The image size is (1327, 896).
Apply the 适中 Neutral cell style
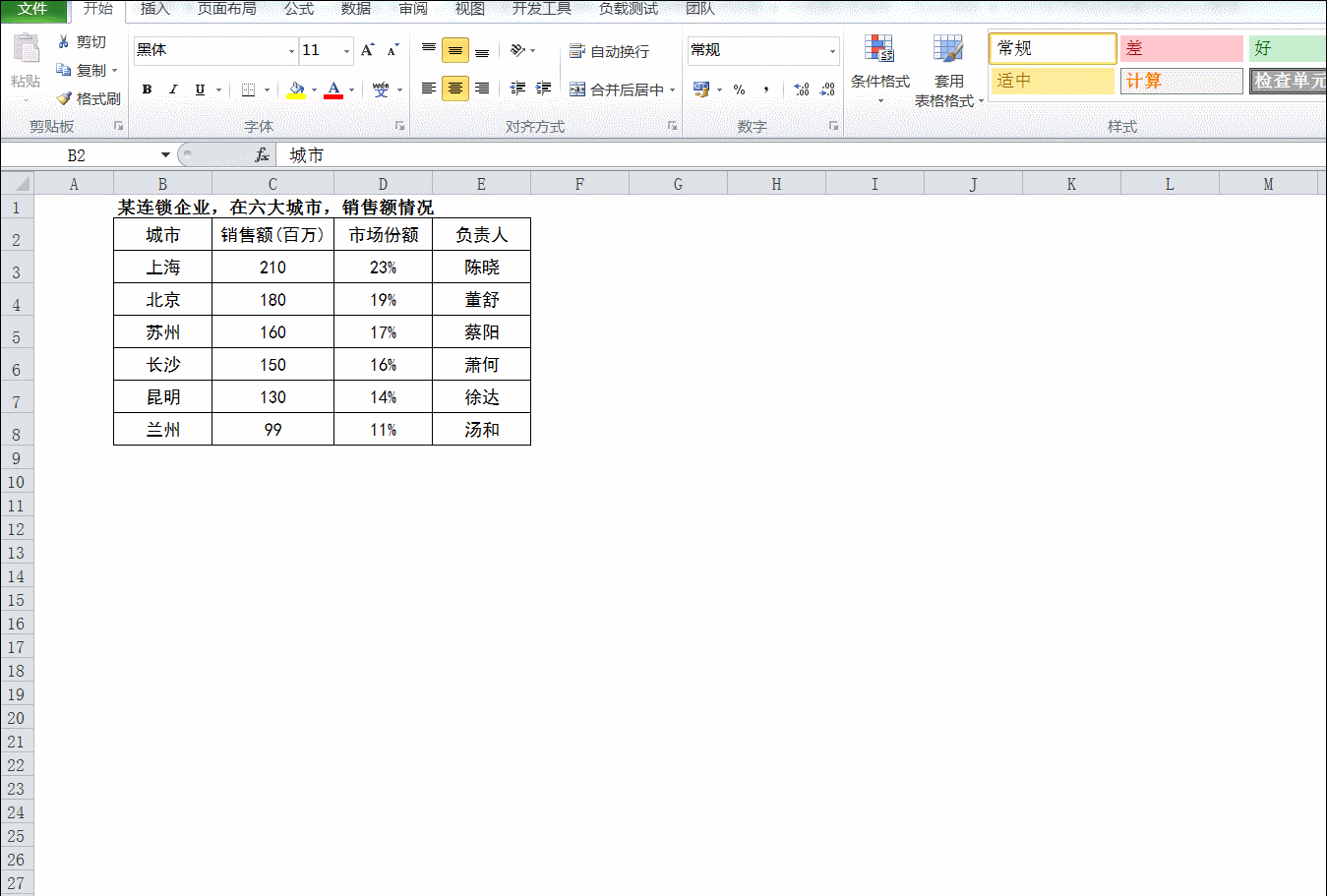(x=1053, y=81)
